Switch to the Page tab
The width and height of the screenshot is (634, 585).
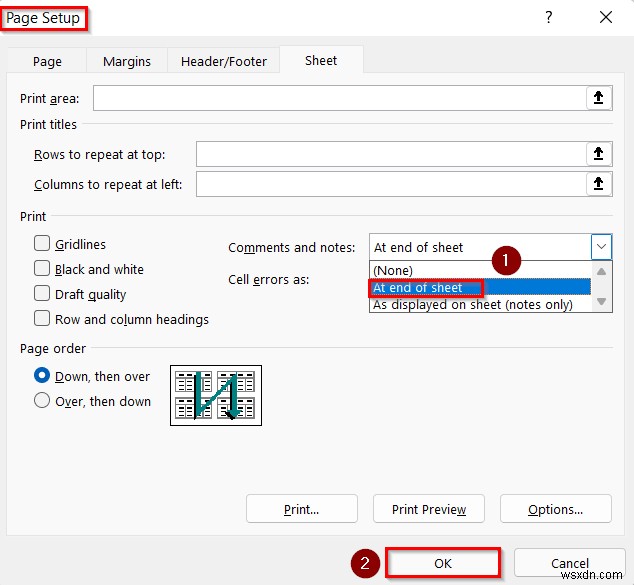pyautogui.click(x=47, y=61)
